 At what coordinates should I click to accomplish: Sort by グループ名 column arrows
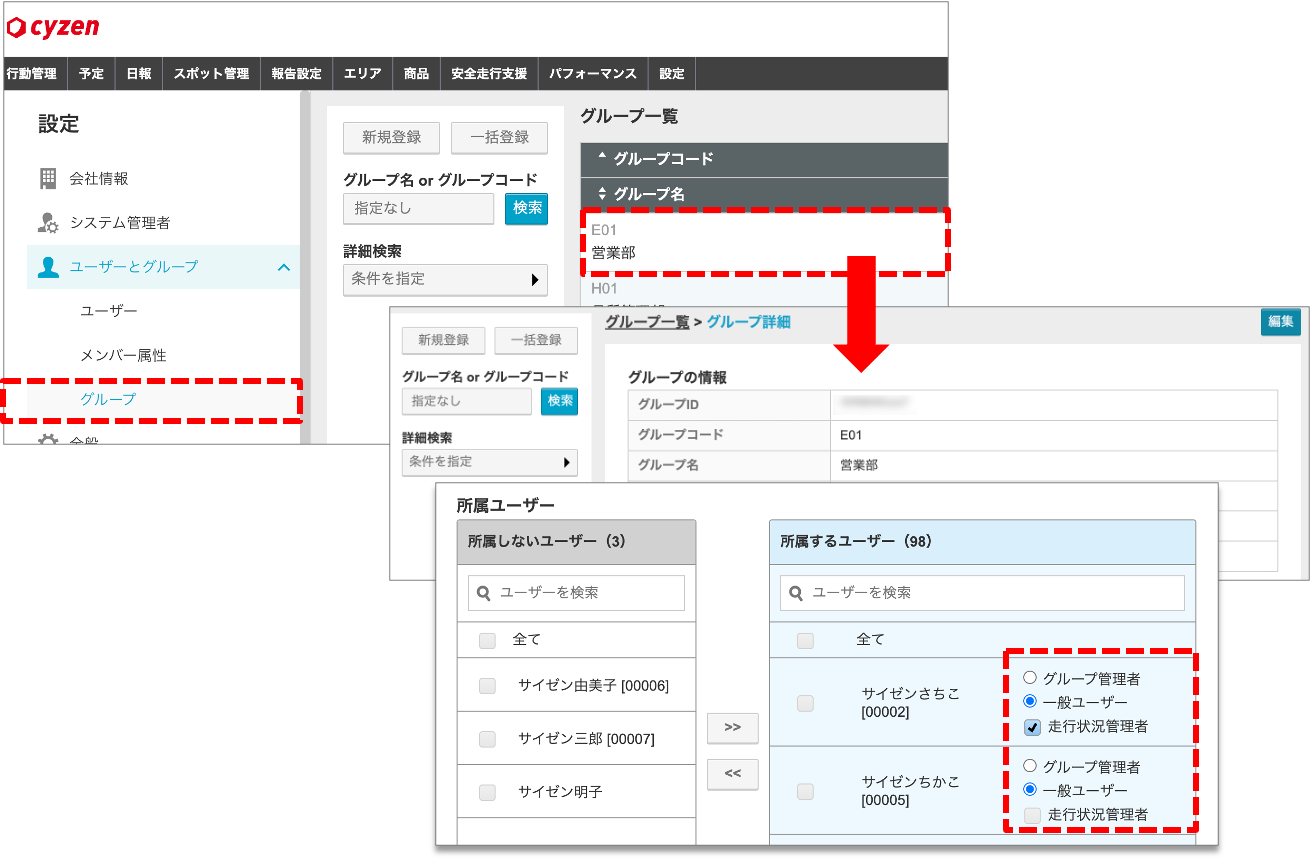pyautogui.click(x=602, y=194)
